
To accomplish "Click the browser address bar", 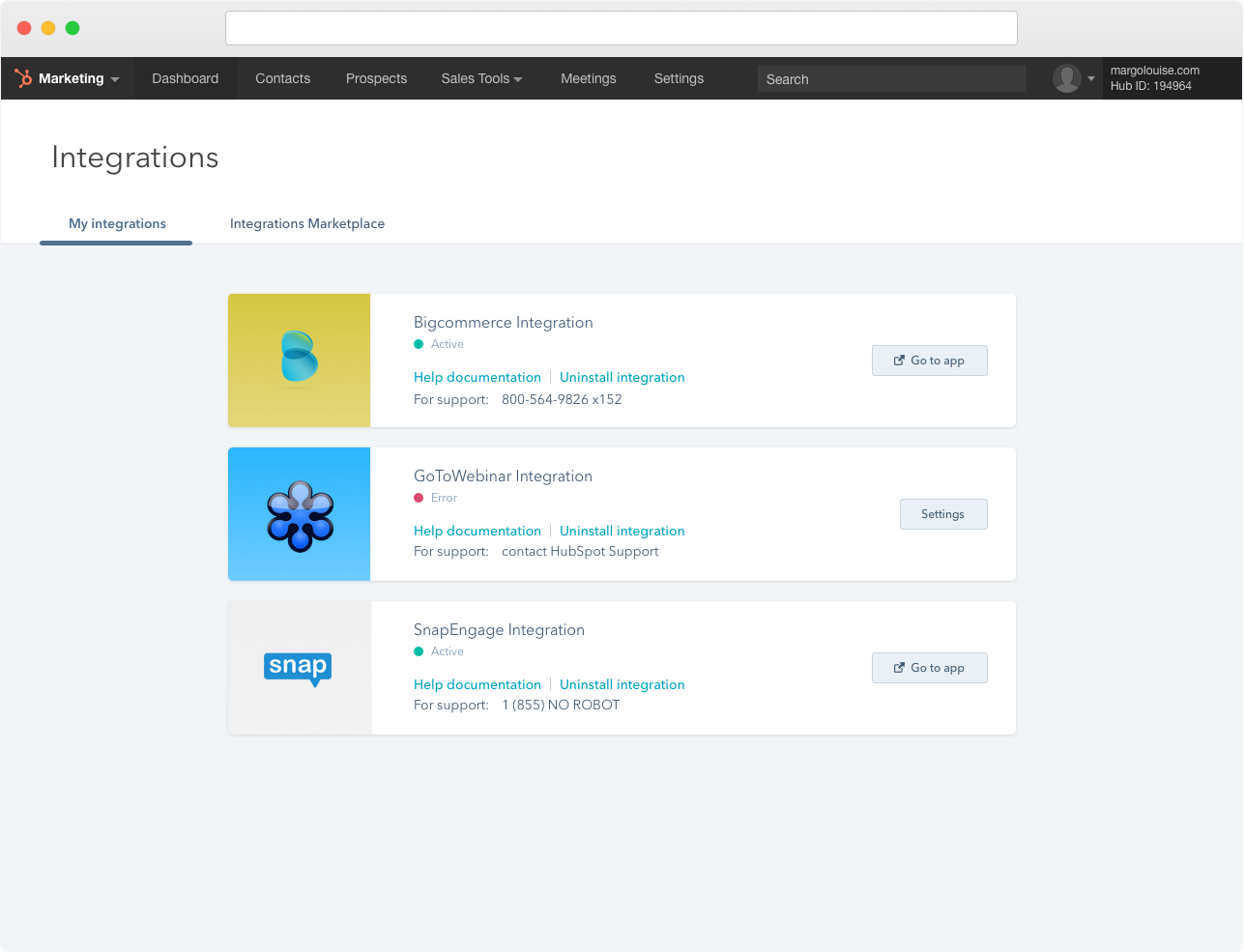I will [x=622, y=28].
